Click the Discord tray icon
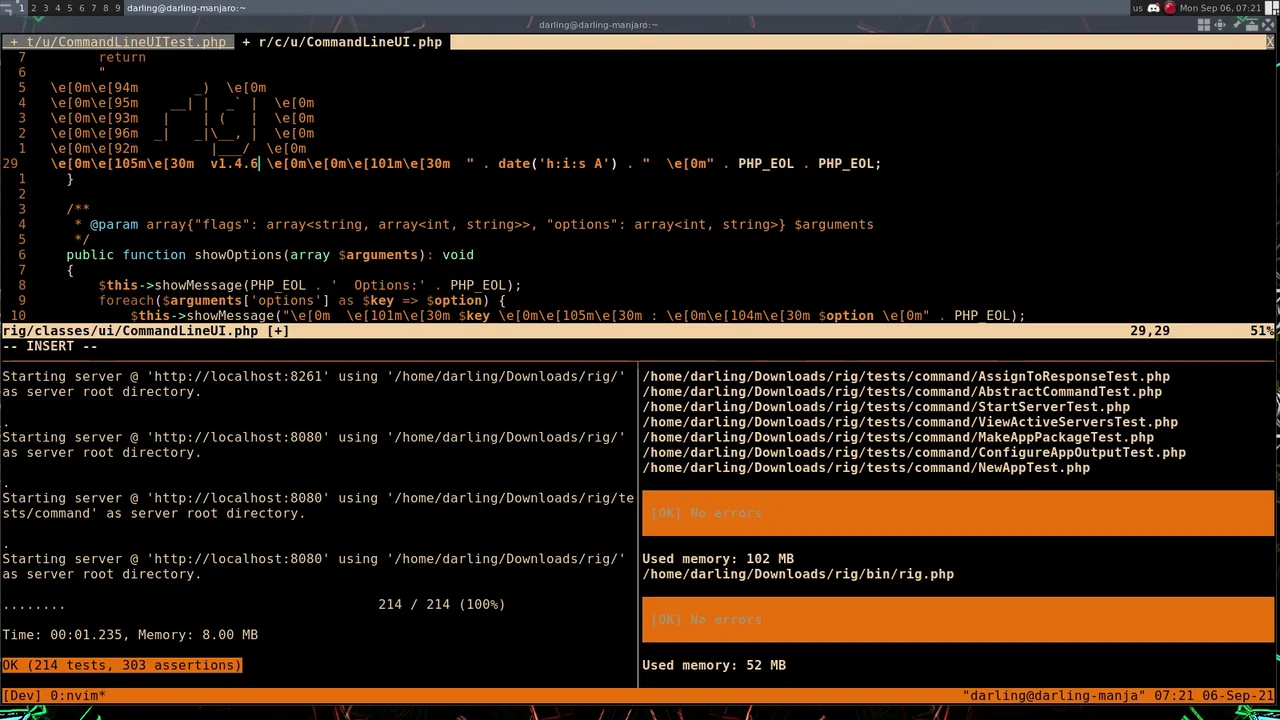This screenshot has height=720, width=1280. pos(1153,8)
